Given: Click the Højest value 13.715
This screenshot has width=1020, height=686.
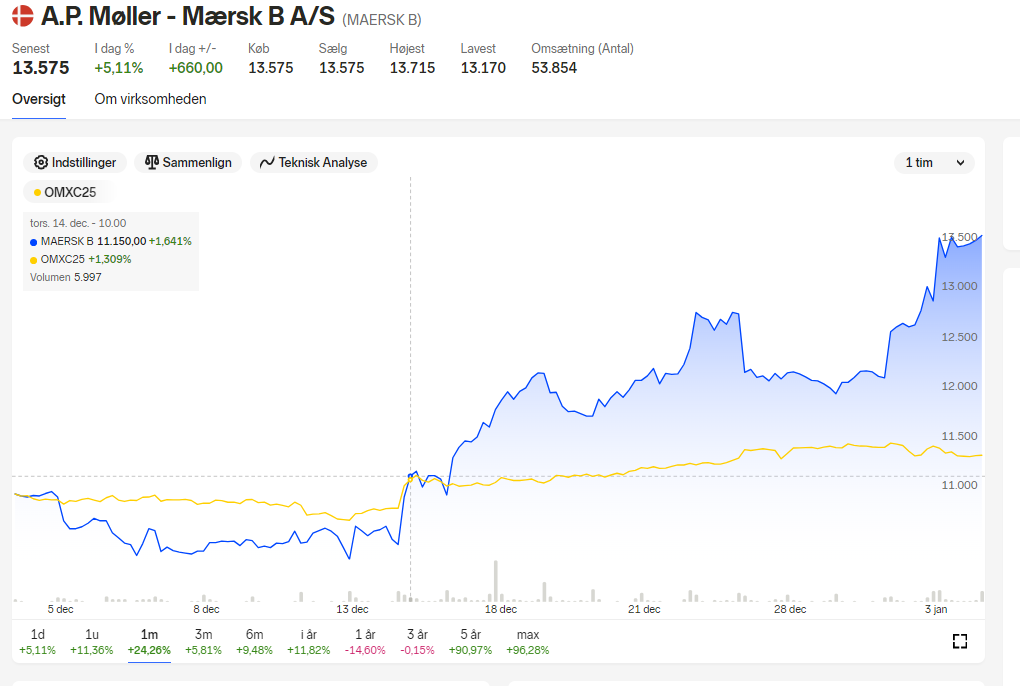Looking at the screenshot, I should (412, 68).
